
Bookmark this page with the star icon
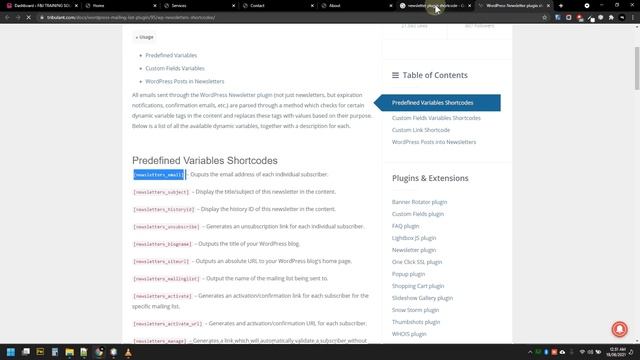pyautogui.click(x=544, y=18)
